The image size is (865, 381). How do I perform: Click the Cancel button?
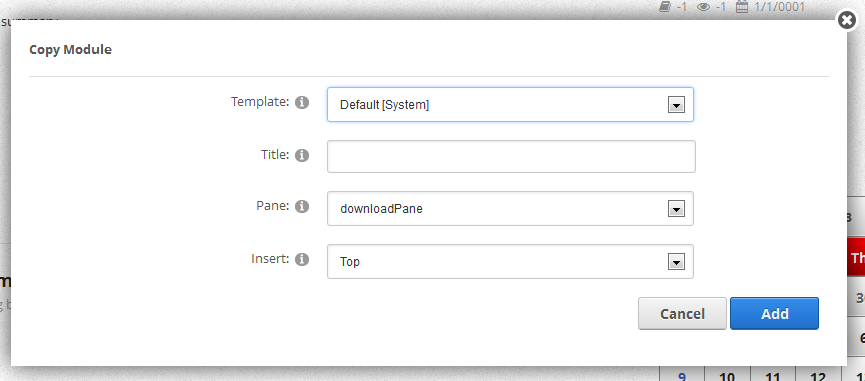(x=682, y=314)
